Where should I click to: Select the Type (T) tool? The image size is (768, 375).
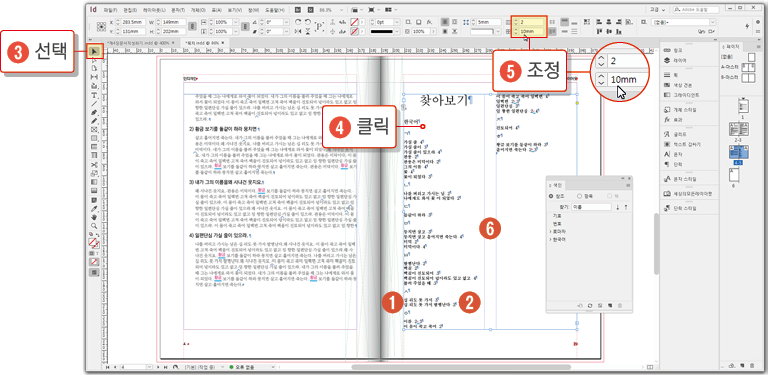pyautogui.click(x=95, y=95)
